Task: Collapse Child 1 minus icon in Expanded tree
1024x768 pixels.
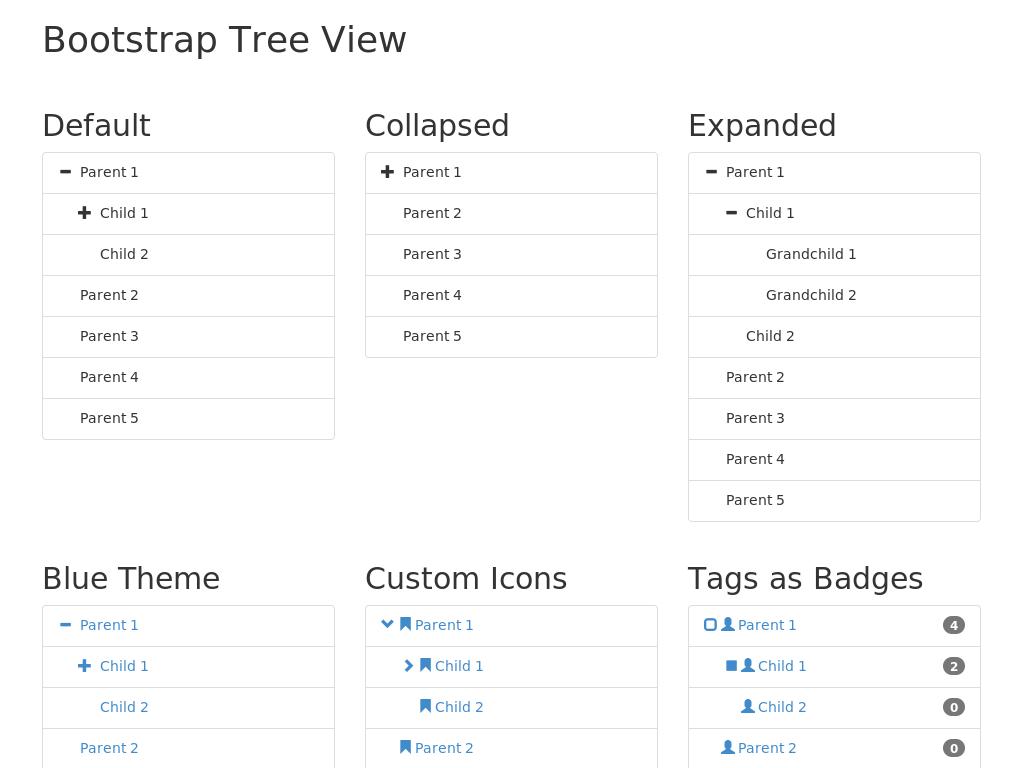Action: pos(731,213)
